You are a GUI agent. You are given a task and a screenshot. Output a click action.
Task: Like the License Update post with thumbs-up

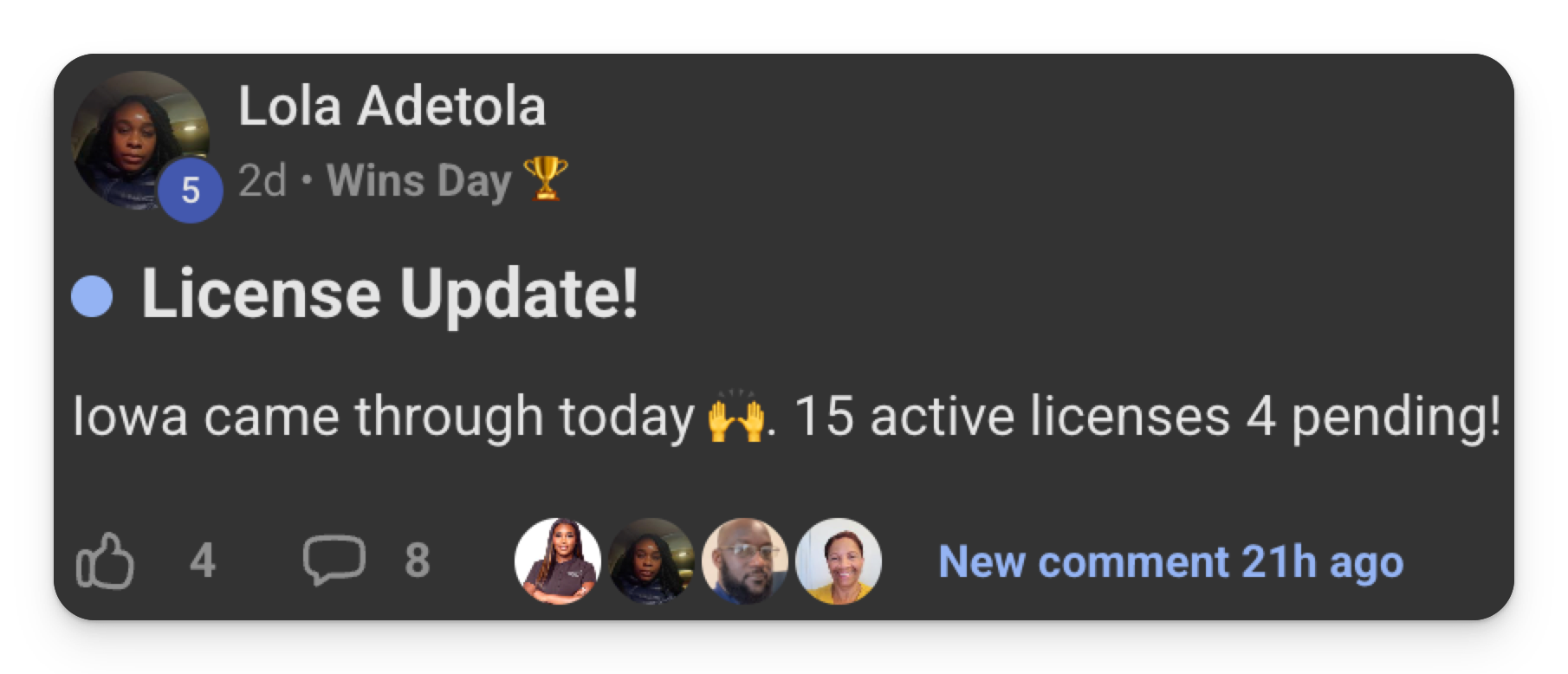point(106,561)
